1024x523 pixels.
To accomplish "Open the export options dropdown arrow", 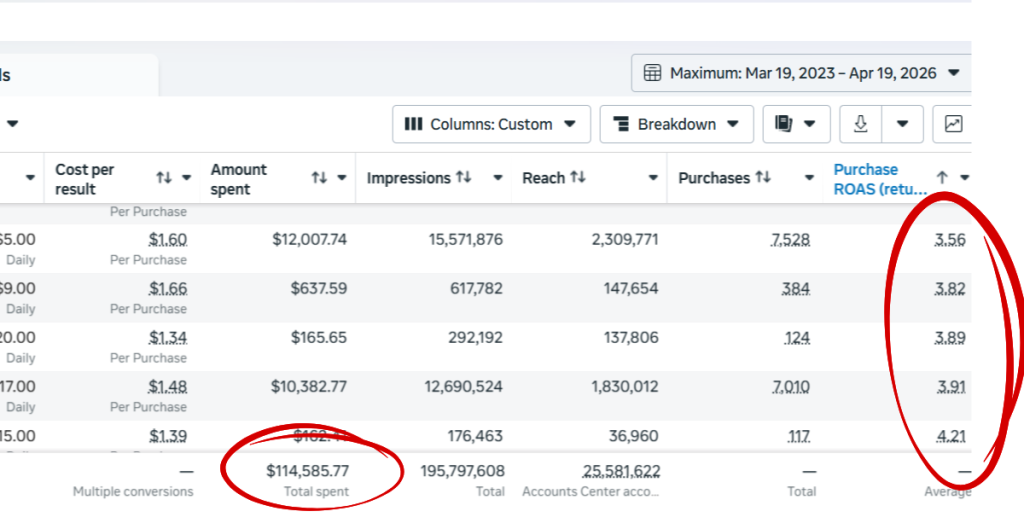I will pyautogui.click(x=903, y=124).
